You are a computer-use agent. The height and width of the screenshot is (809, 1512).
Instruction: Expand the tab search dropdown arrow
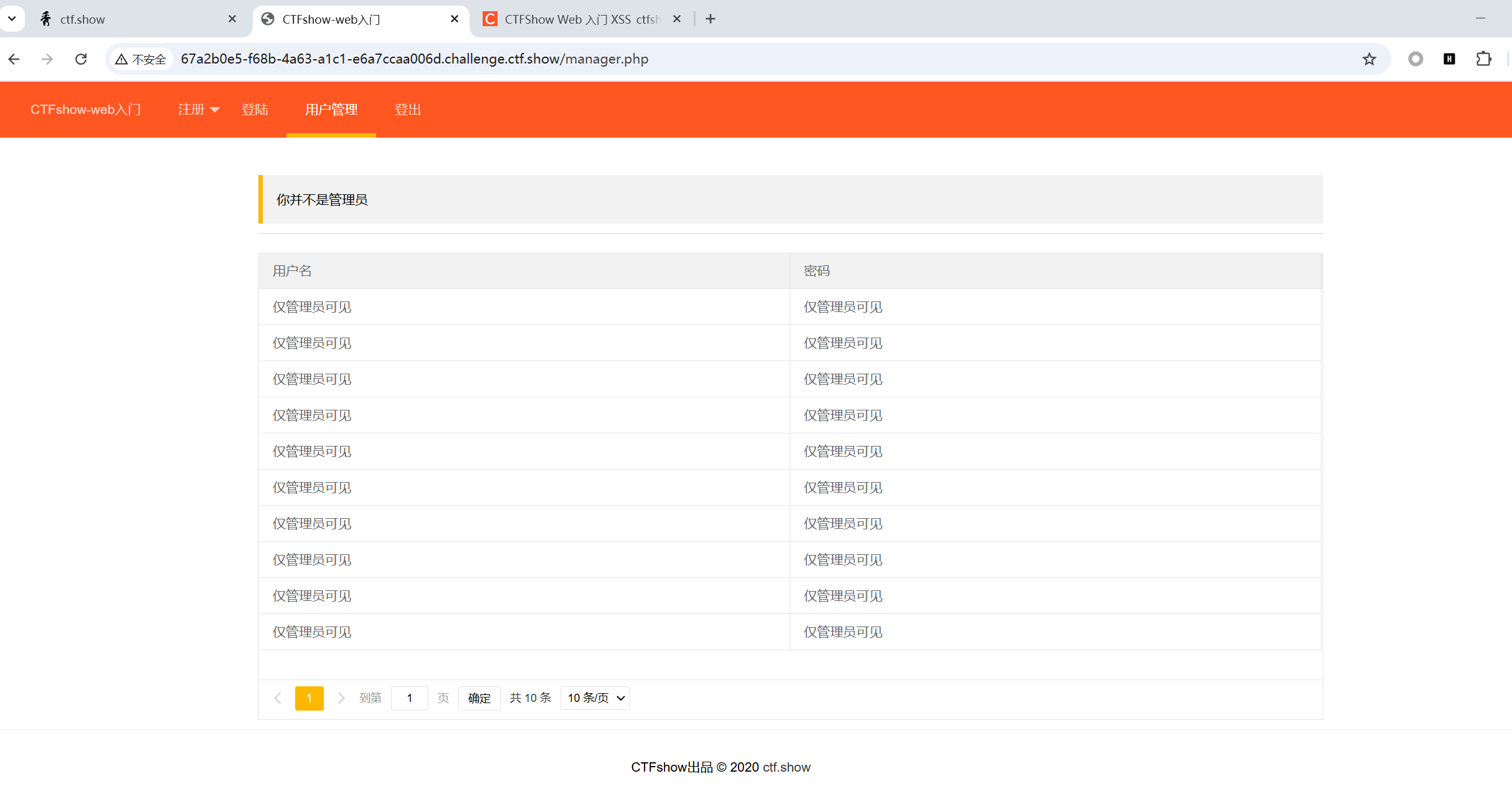pyautogui.click(x=12, y=19)
